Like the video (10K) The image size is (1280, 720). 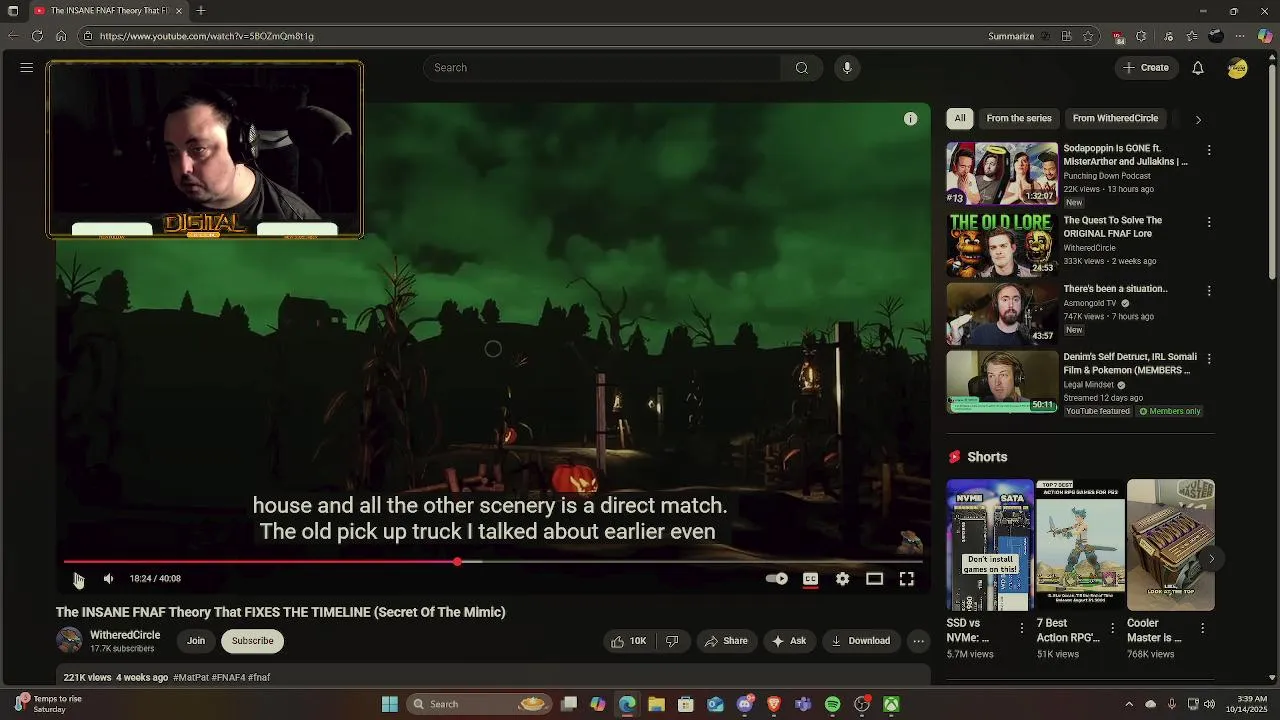(x=629, y=641)
